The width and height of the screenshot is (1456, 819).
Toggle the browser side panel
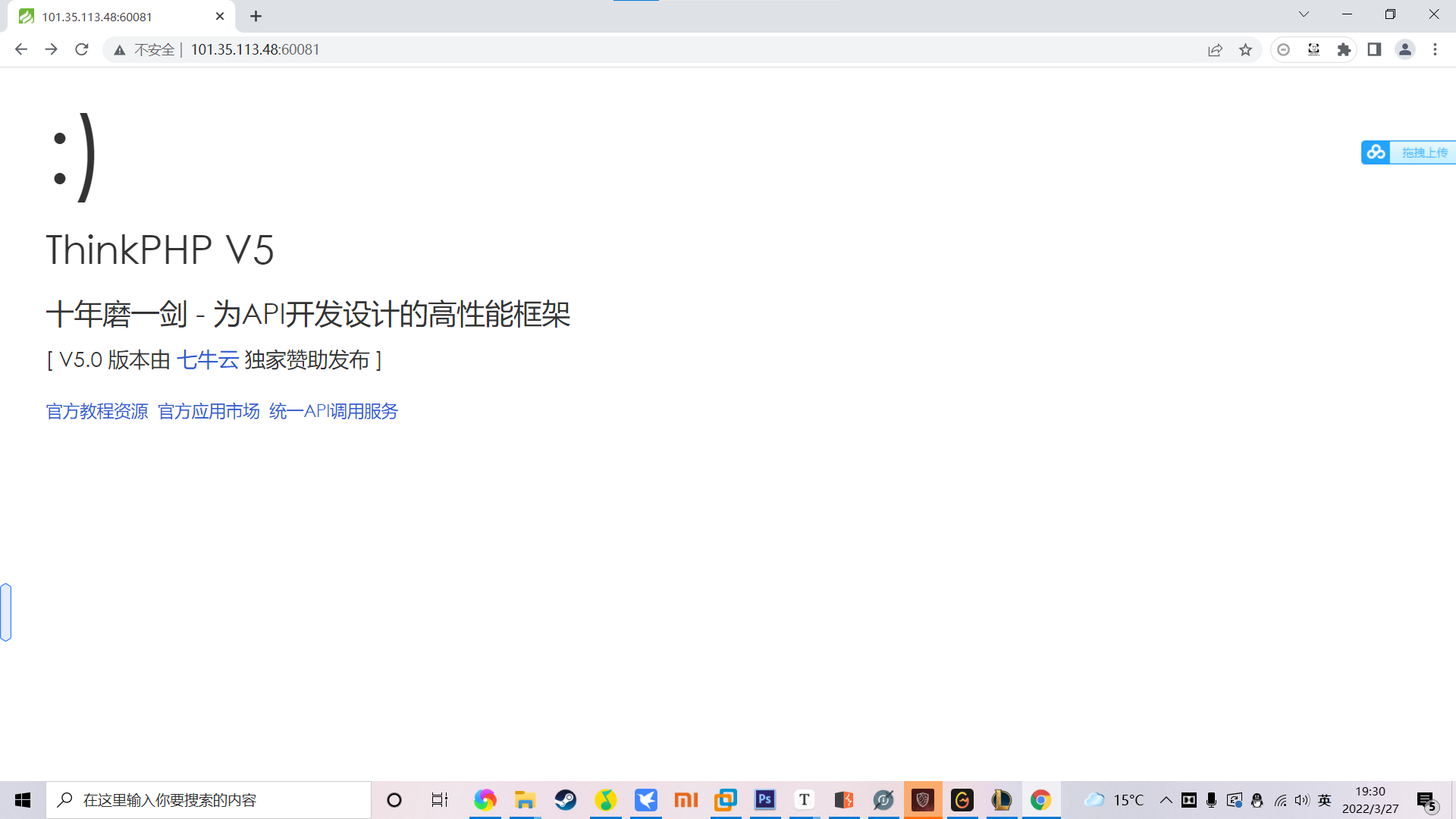click(x=1374, y=49)
